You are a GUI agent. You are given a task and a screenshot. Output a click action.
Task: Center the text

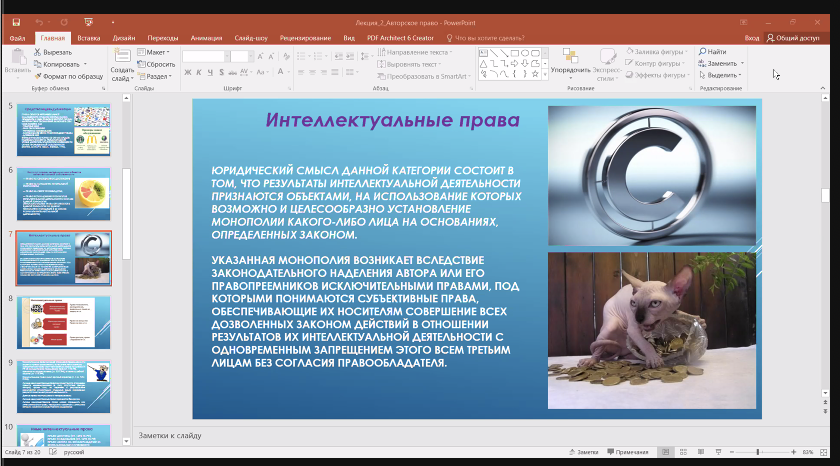click(312, 72)
